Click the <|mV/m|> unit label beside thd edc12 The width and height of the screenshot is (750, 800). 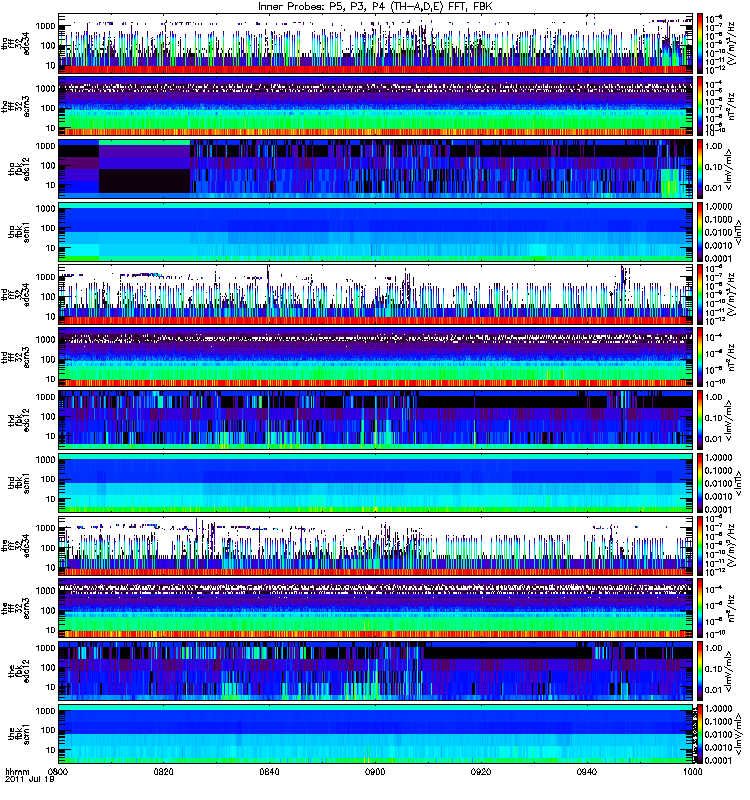coord(728,420)
